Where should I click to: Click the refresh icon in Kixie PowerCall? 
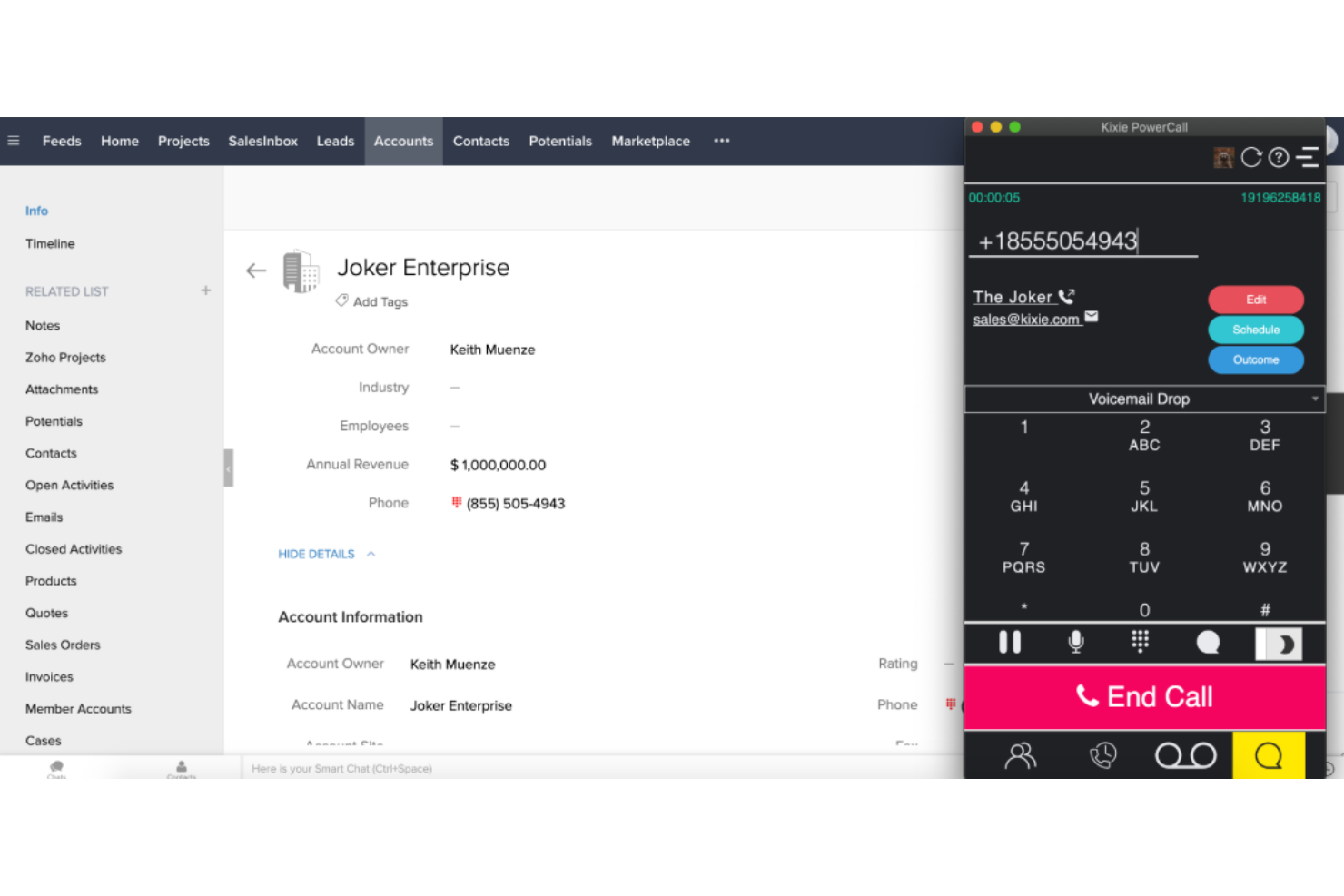tap(1251, 158)
